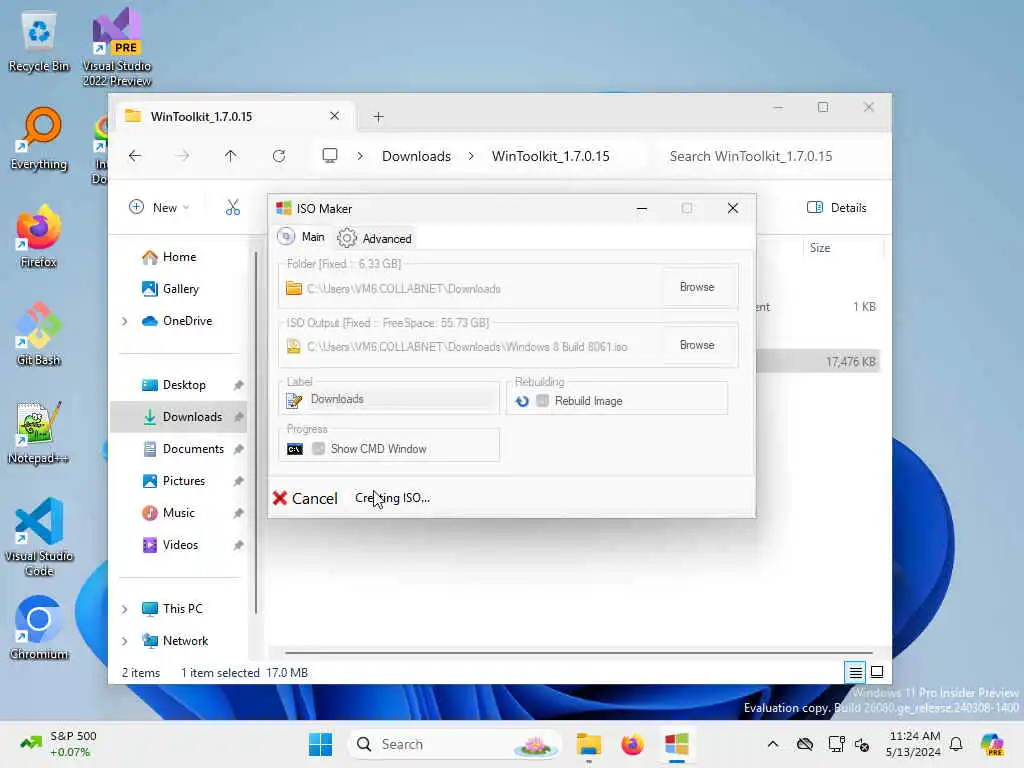Click the Label text field in ISO Maker
The height and width of the screenshot is (768, 1024).
pyautogui.click(x=404, y=399)
